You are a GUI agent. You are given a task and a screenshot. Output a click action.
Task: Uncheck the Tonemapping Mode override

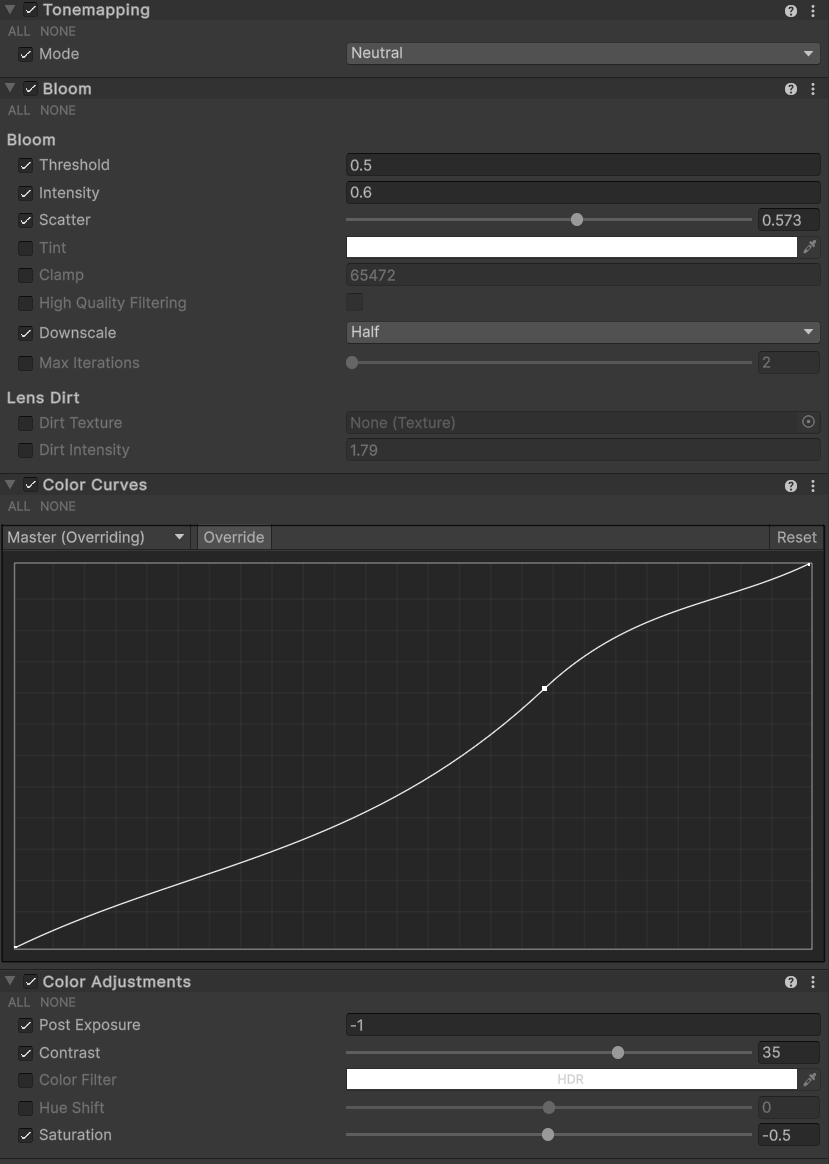(x=25, y=54)
